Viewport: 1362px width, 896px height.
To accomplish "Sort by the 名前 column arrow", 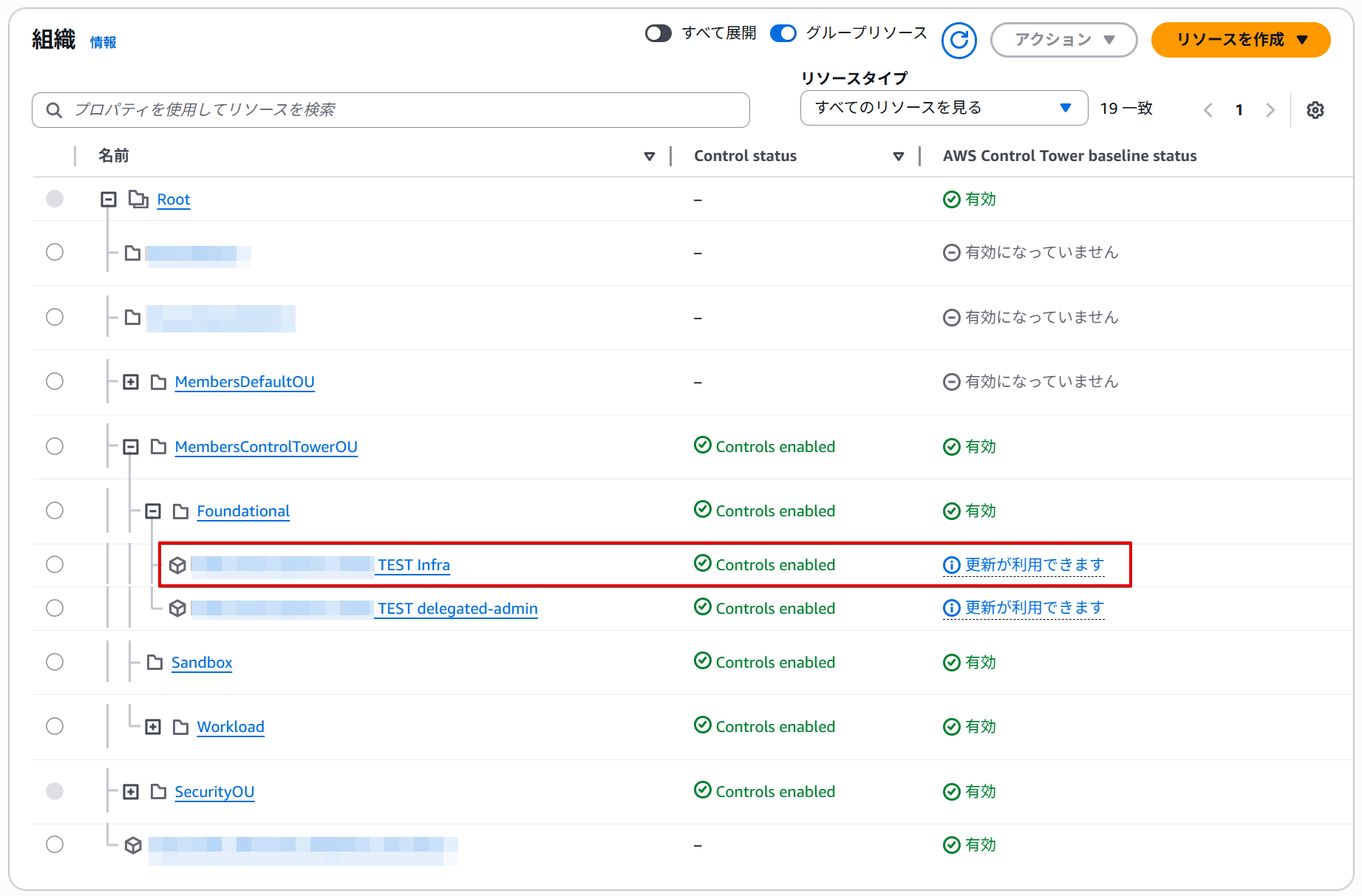I will point(649,156).
